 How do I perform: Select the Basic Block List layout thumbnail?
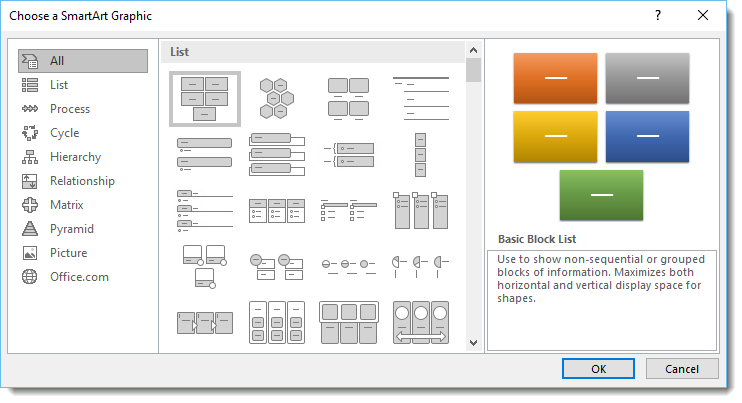204,99
